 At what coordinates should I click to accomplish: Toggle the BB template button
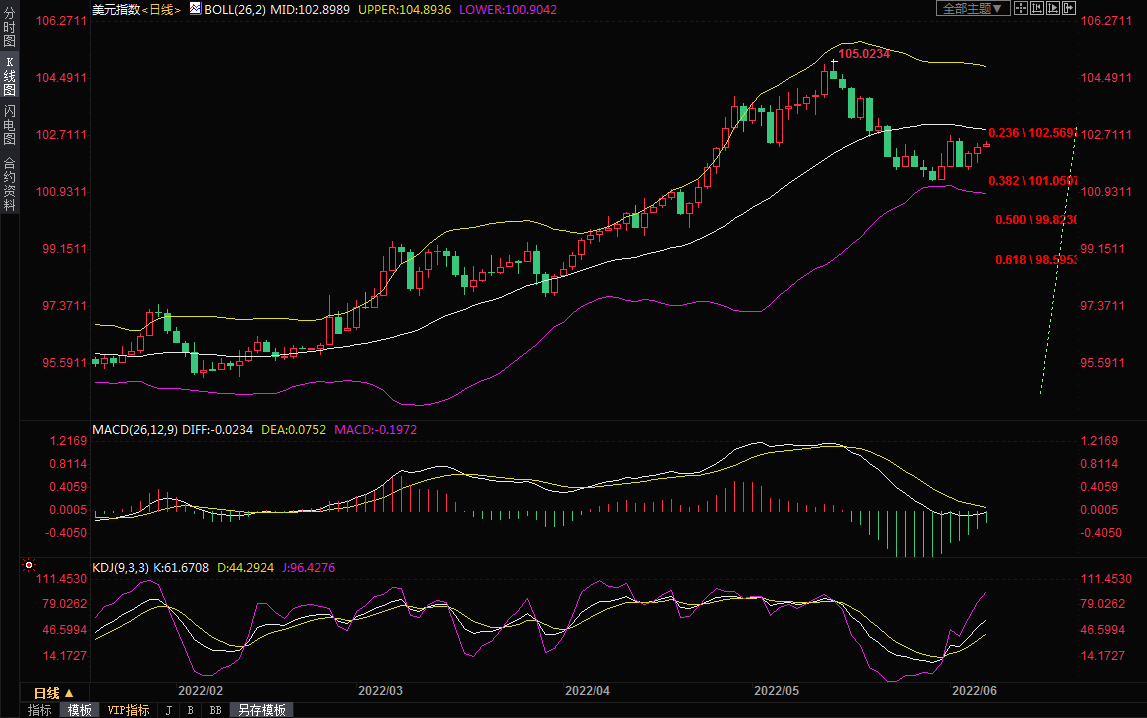point(215,710)
